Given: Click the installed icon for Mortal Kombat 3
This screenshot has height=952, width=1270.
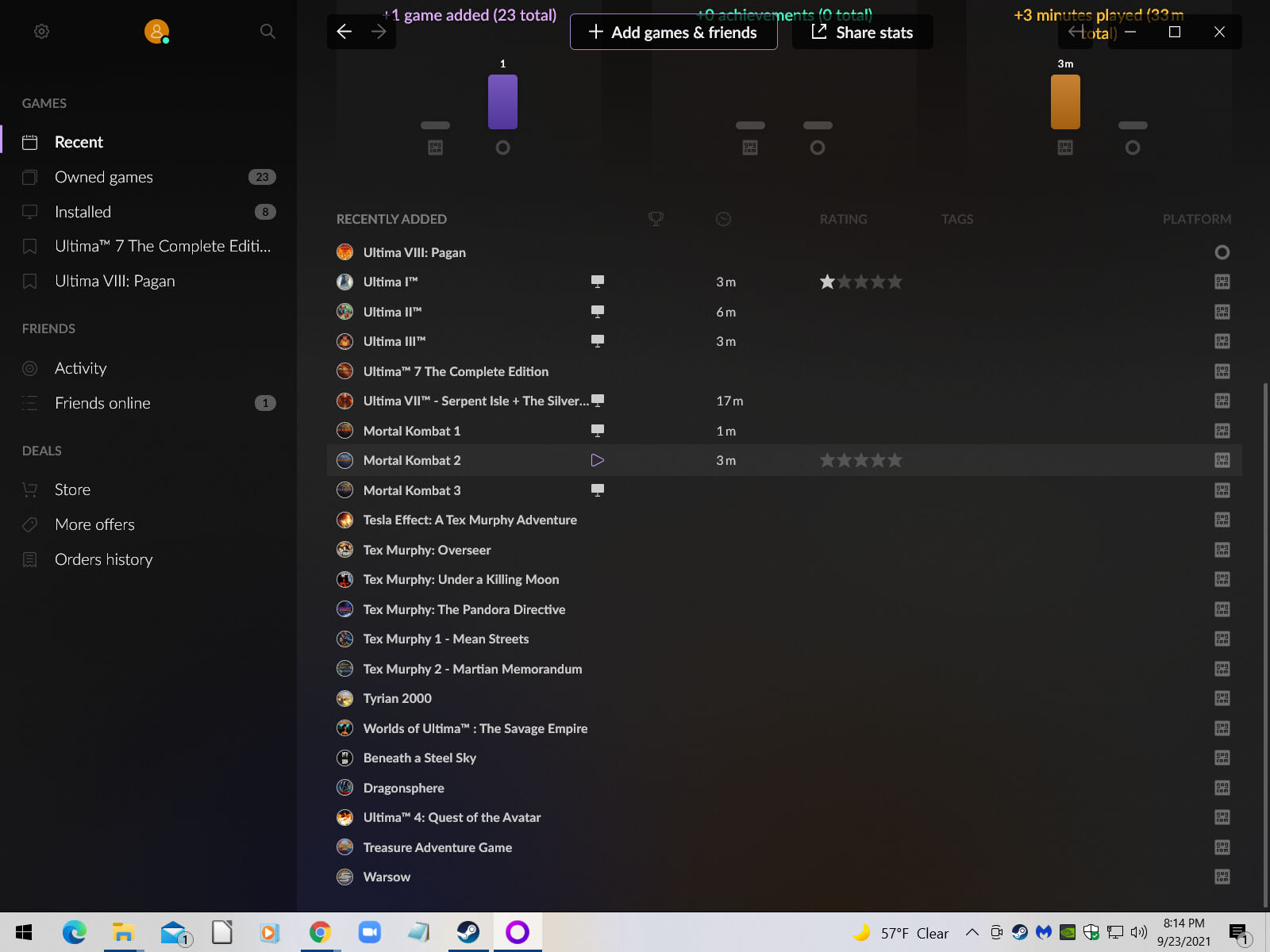Looking at the screenshot, I should coord(598,490).
